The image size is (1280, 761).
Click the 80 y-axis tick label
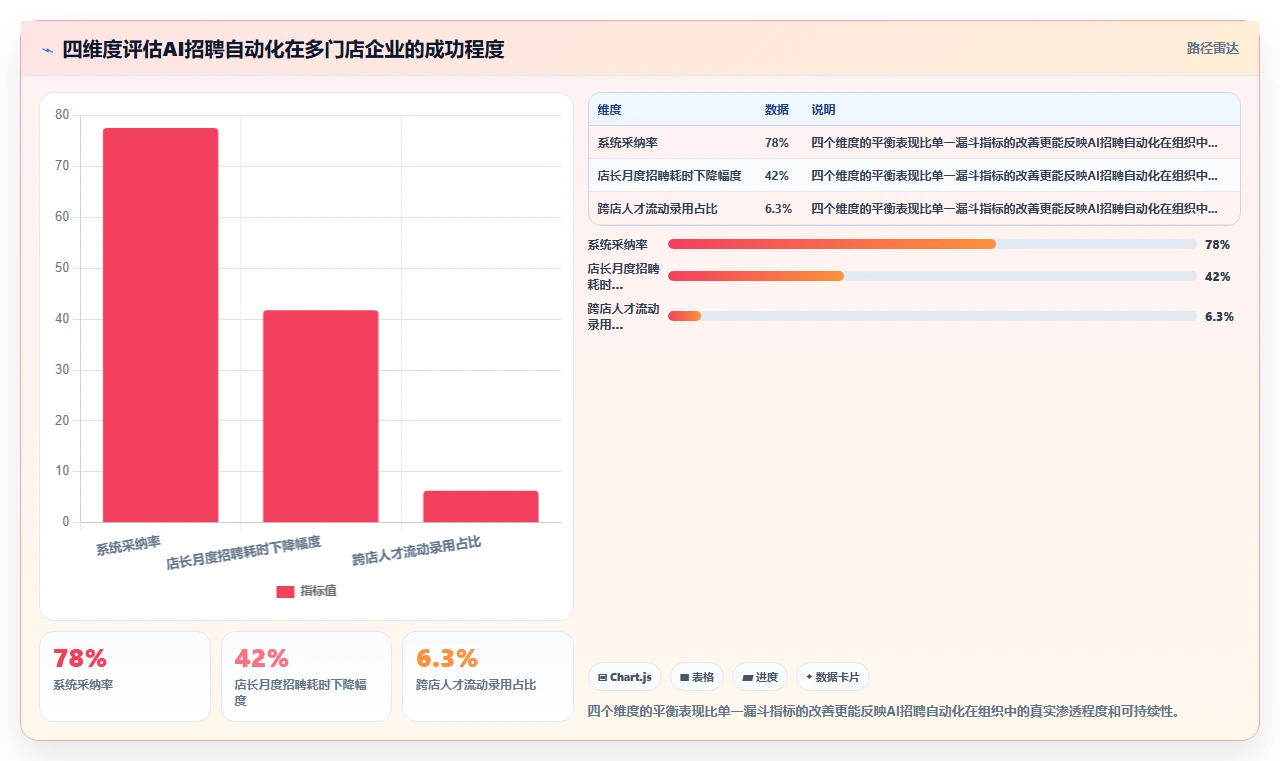pos(62,115)
